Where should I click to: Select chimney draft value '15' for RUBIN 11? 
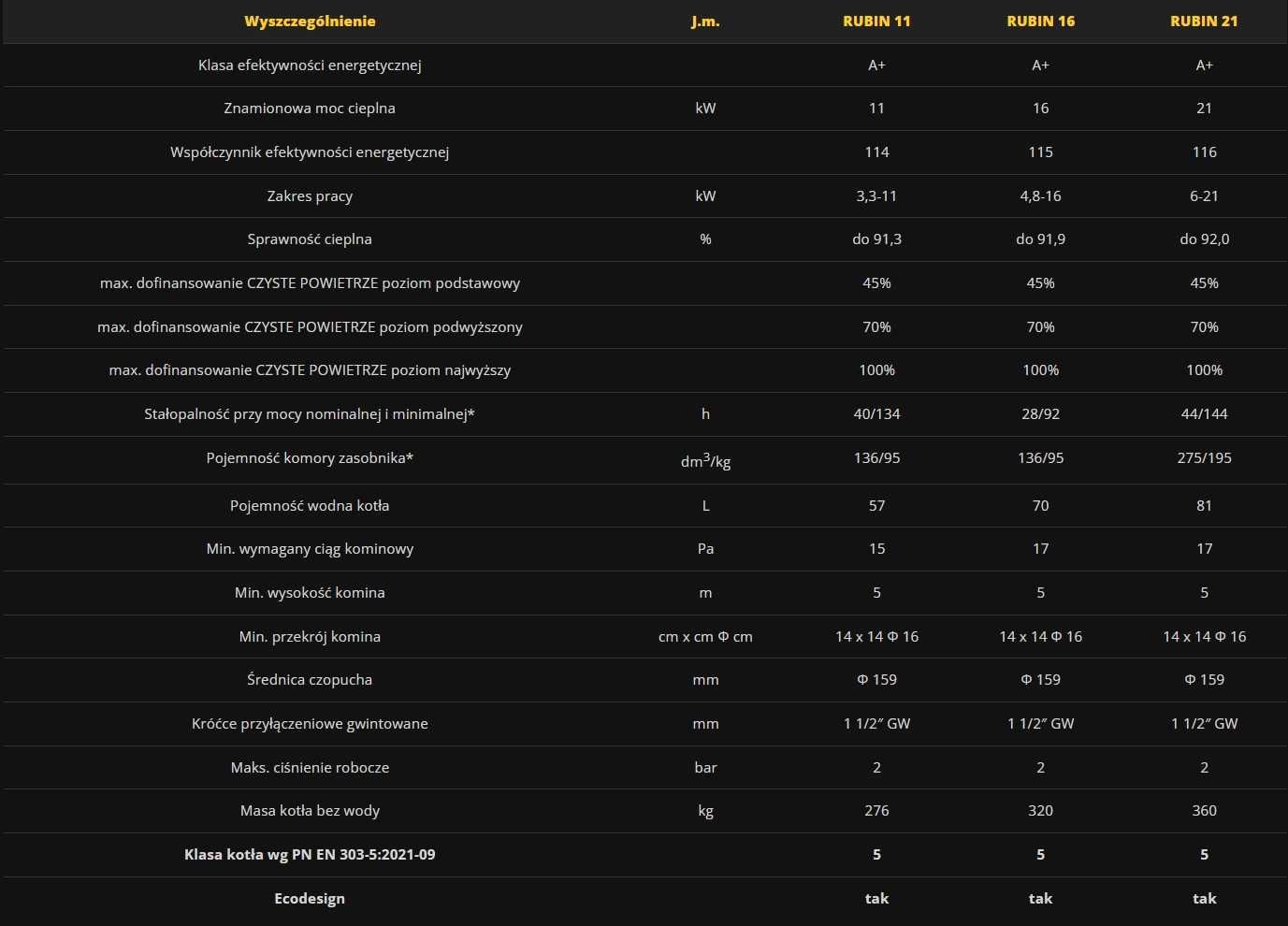click(876, 549)
